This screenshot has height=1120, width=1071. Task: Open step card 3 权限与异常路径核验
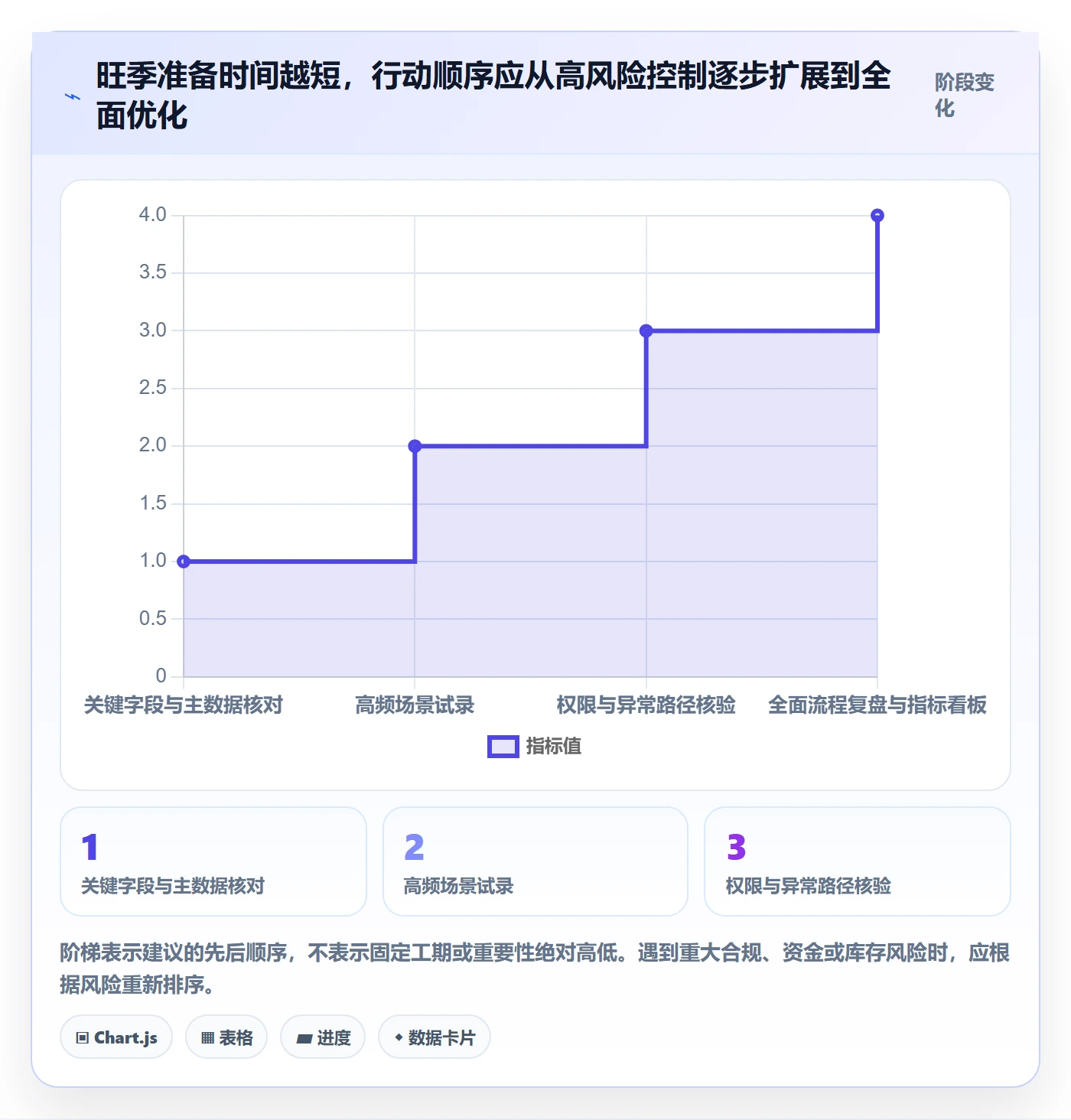[x=858, y=861]
